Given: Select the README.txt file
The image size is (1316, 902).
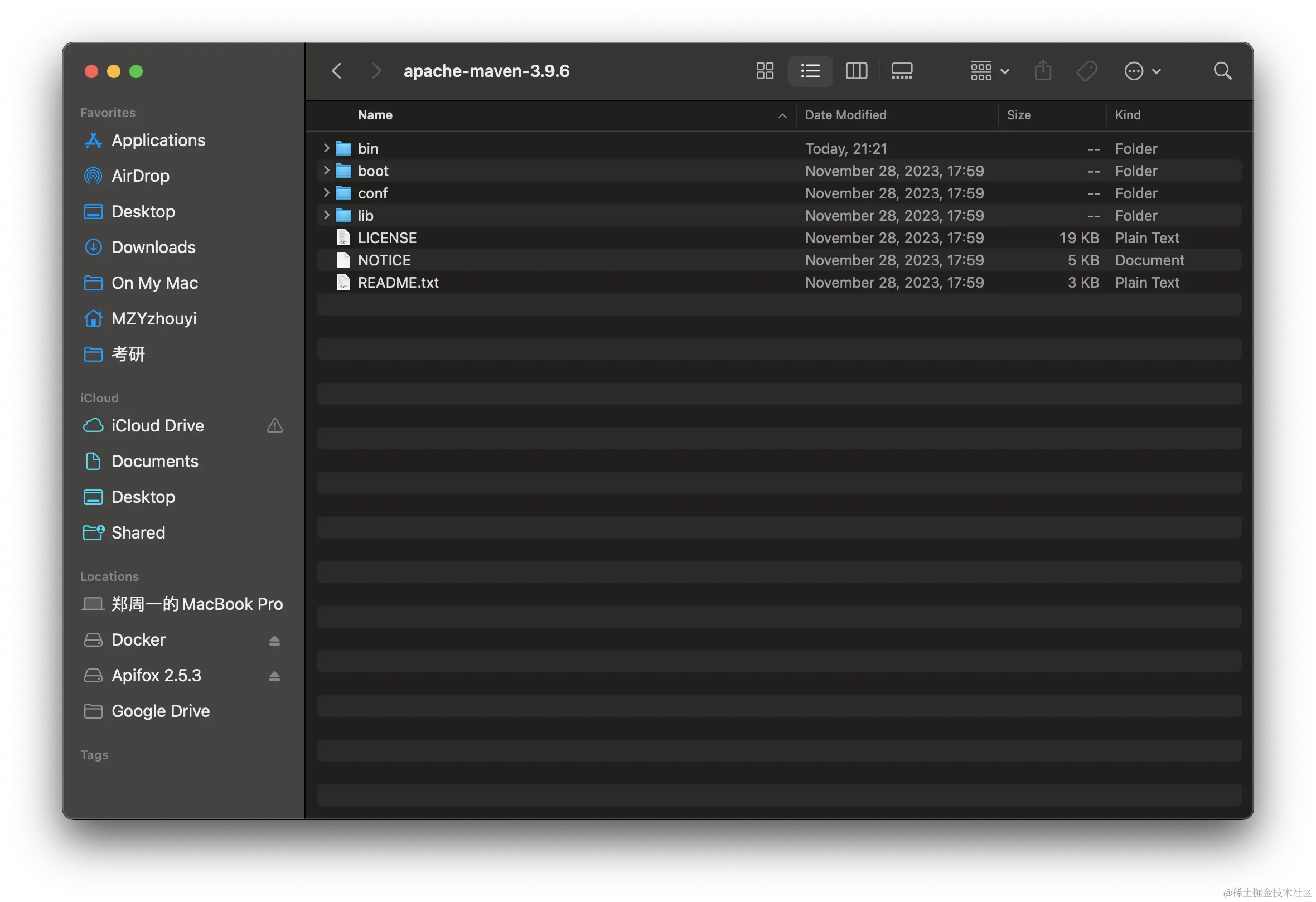Looking at the screenshot, I should tap(398, 283).
